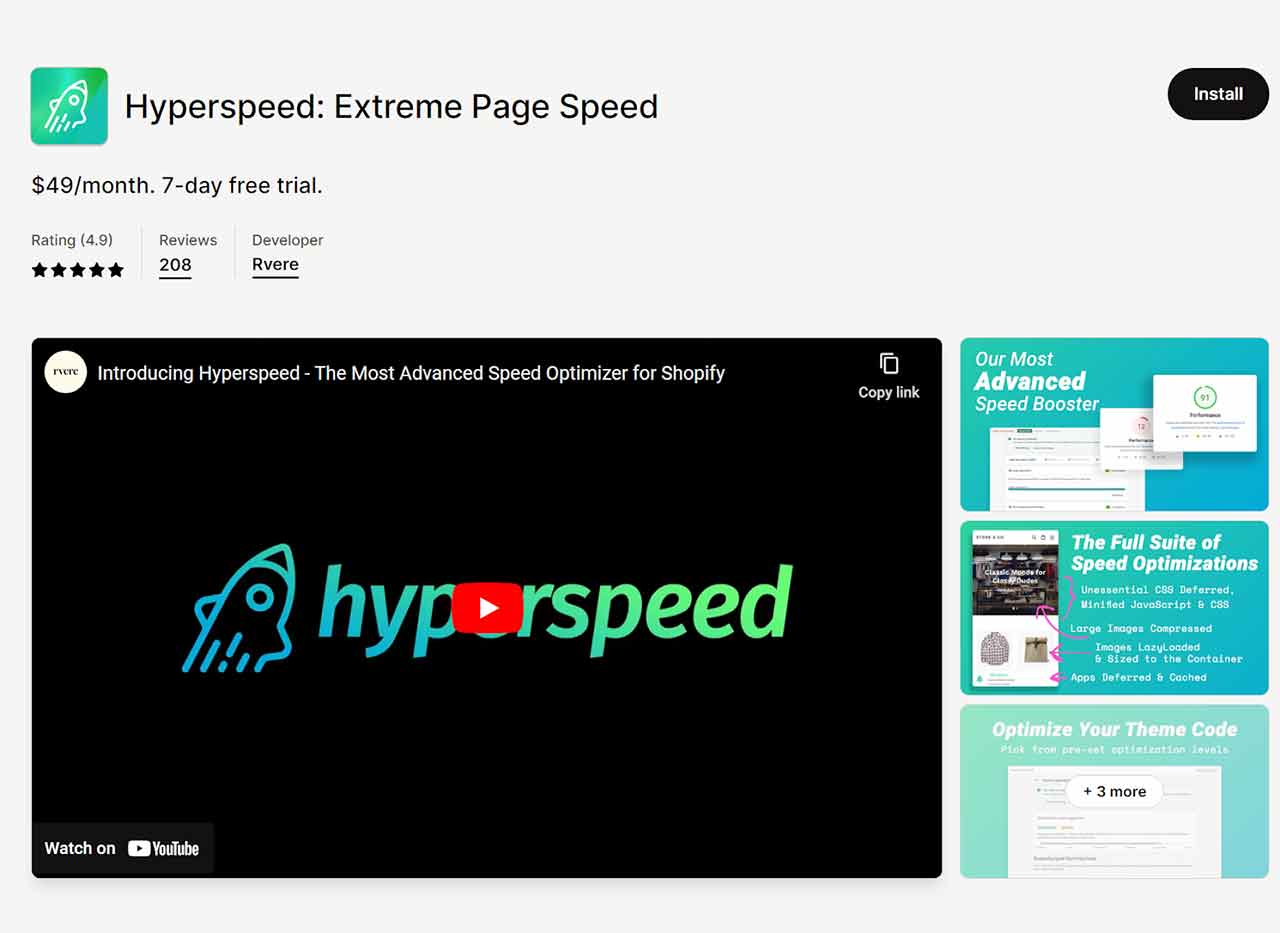Open the 208 reviews link
The width and height of the screenshot is (1280, 933).
pos(175,265)
